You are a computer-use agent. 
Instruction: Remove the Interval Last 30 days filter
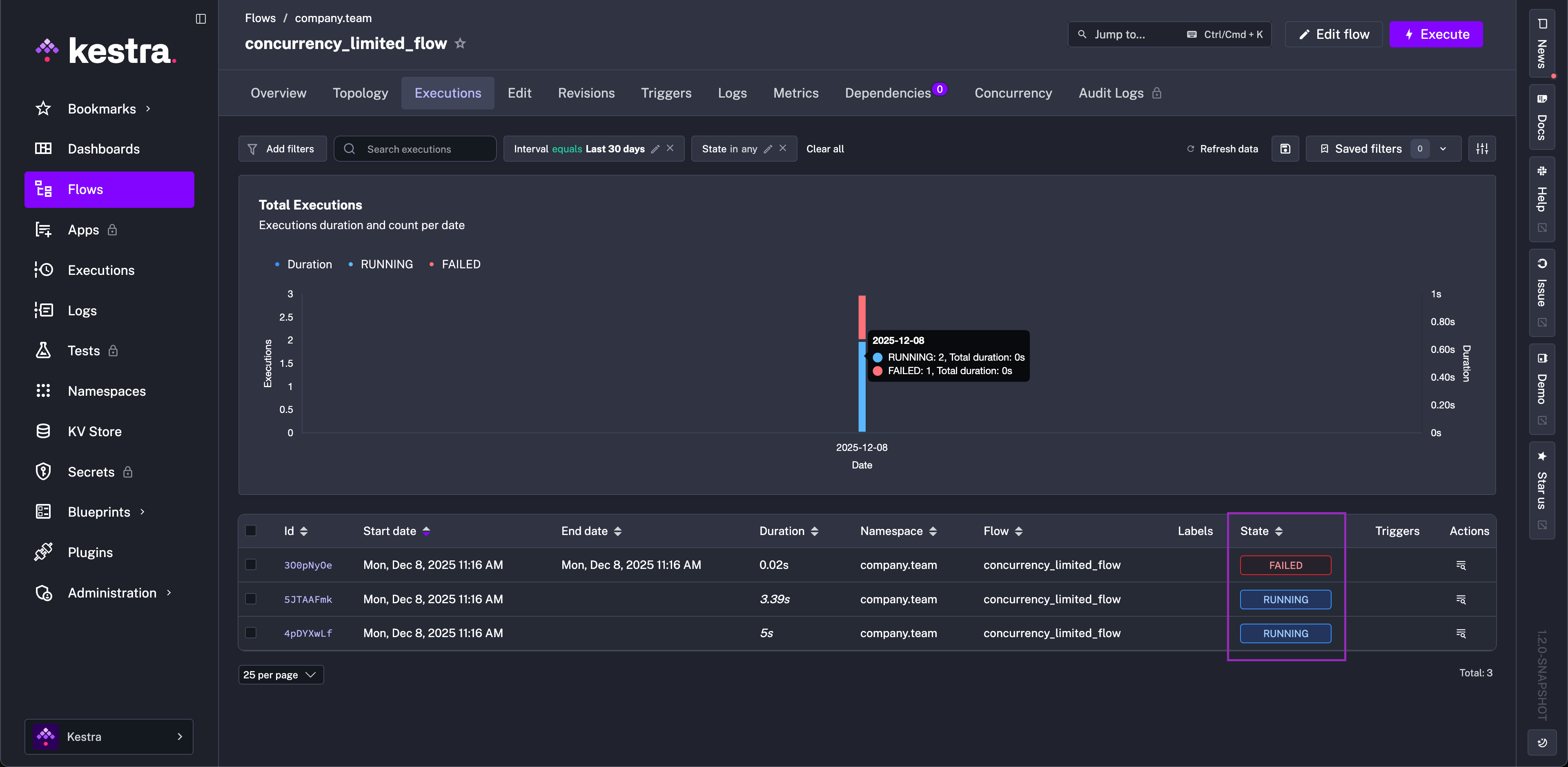pyautogui.click(x=670, y=148)
